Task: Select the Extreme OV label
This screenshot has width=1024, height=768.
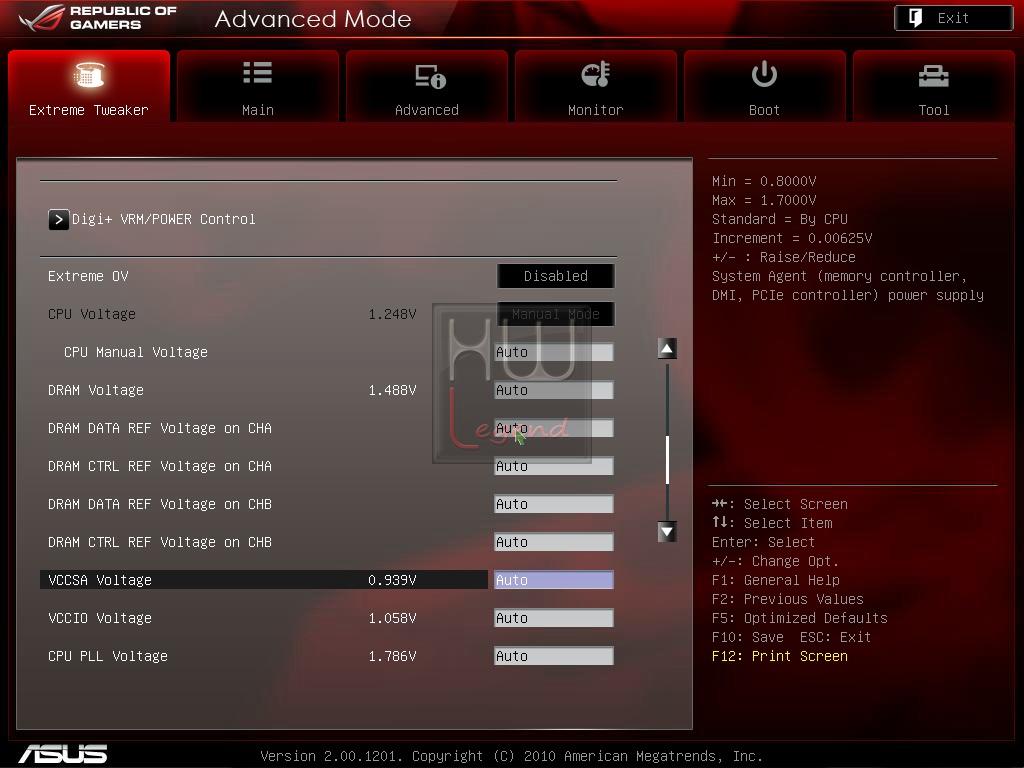Action: (88, 276)
